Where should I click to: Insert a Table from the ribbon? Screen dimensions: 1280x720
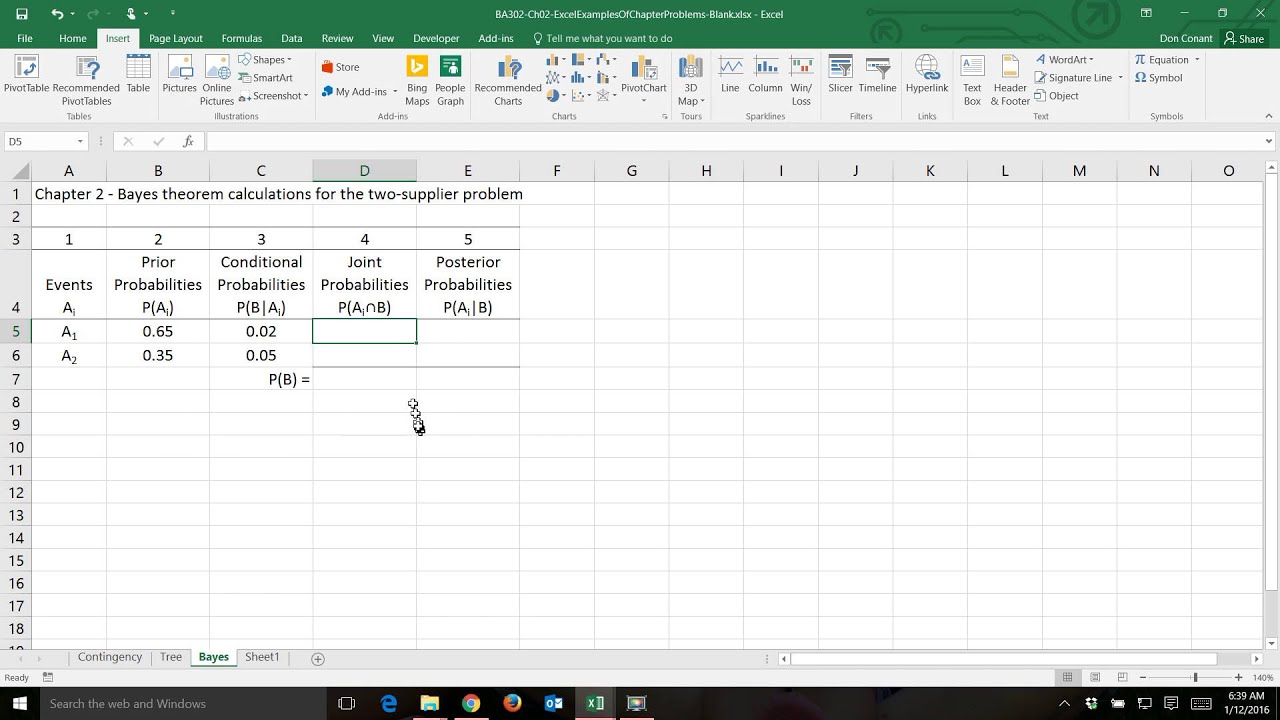click(138, 74)
